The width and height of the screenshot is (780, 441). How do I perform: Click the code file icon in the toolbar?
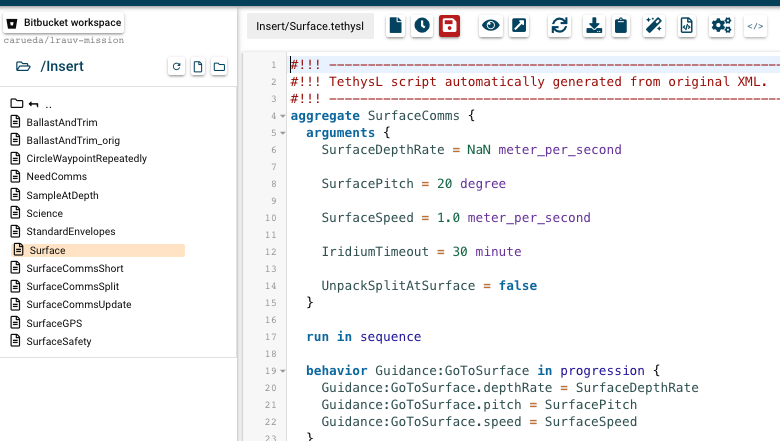click(x=687, y=26)
